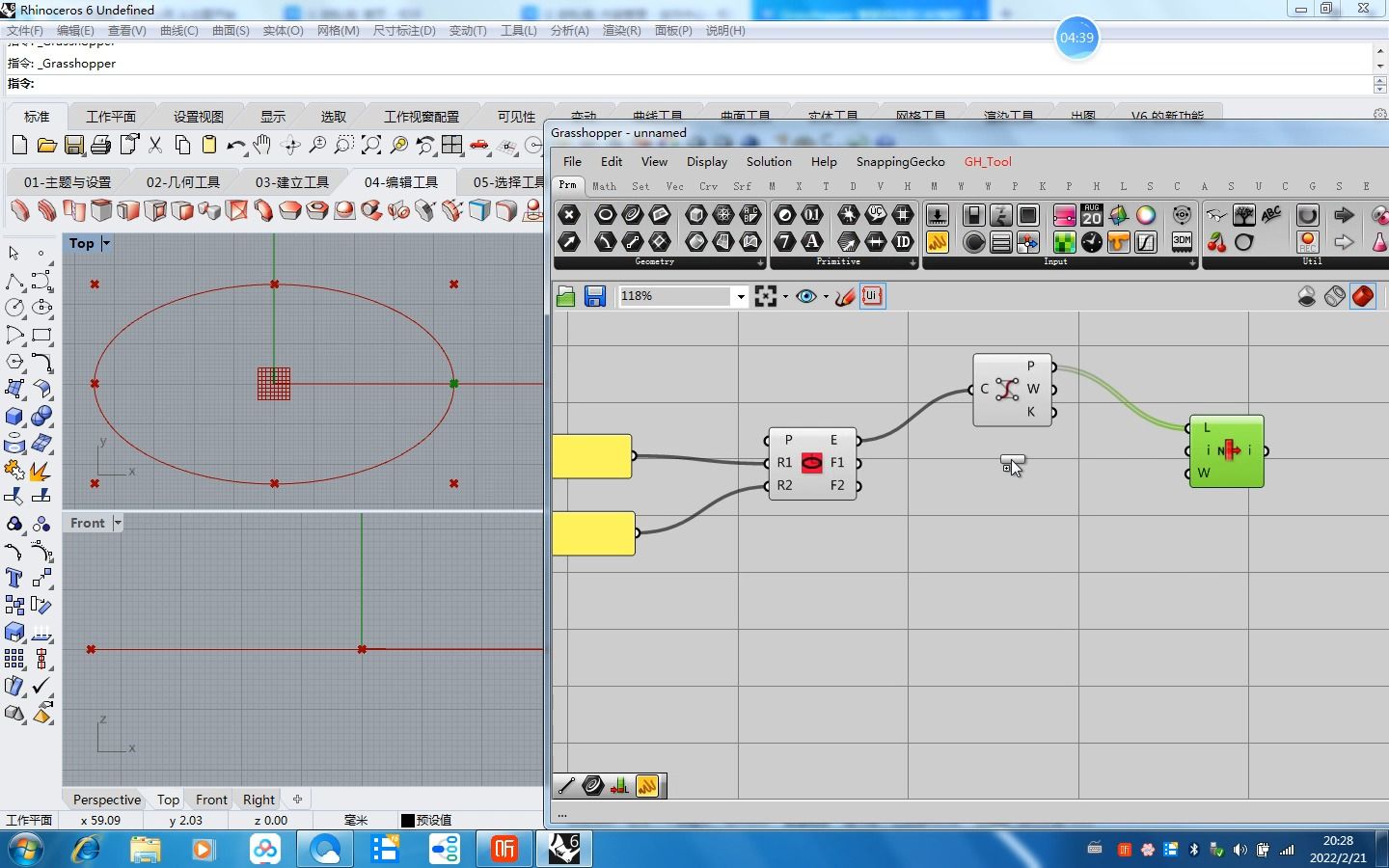This screenshot has height=868, width=1389.
Task: Select the Box solid tool in left sidebar
Action: tap(14, 416)
